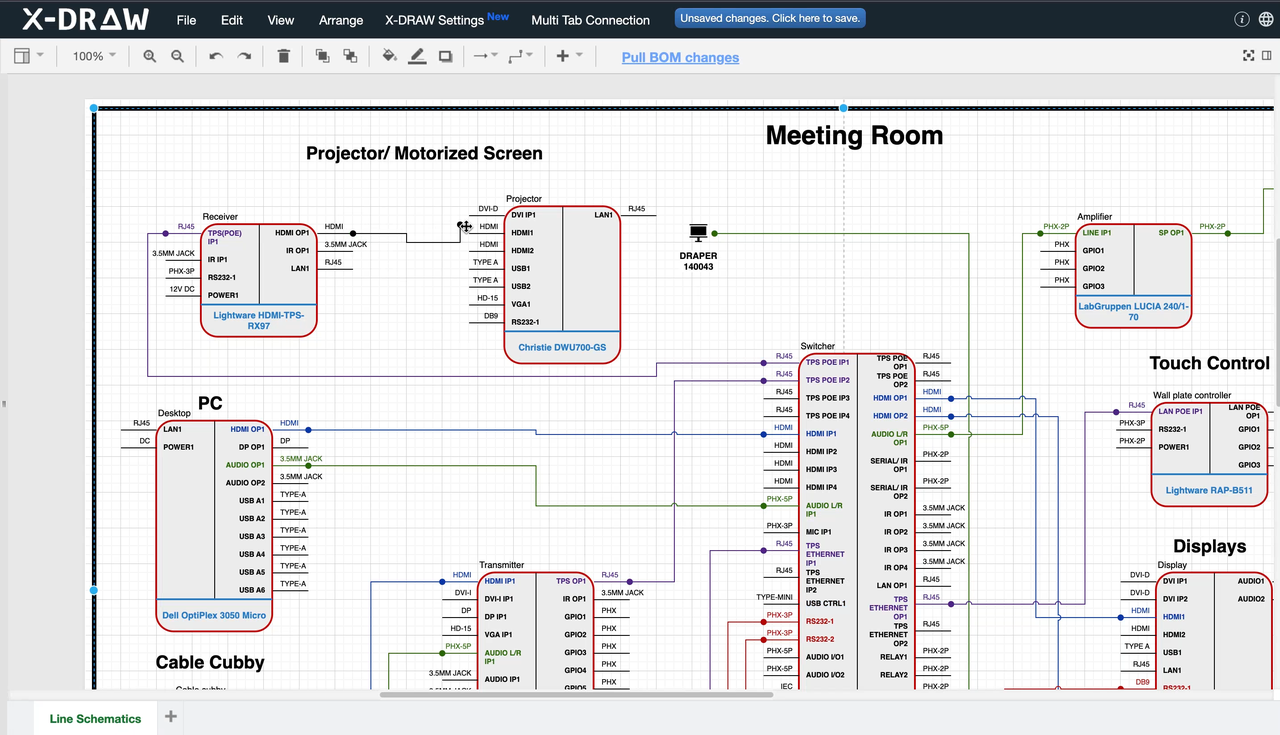Open the view layout dropdown
1280x735 pixels.
29,57
